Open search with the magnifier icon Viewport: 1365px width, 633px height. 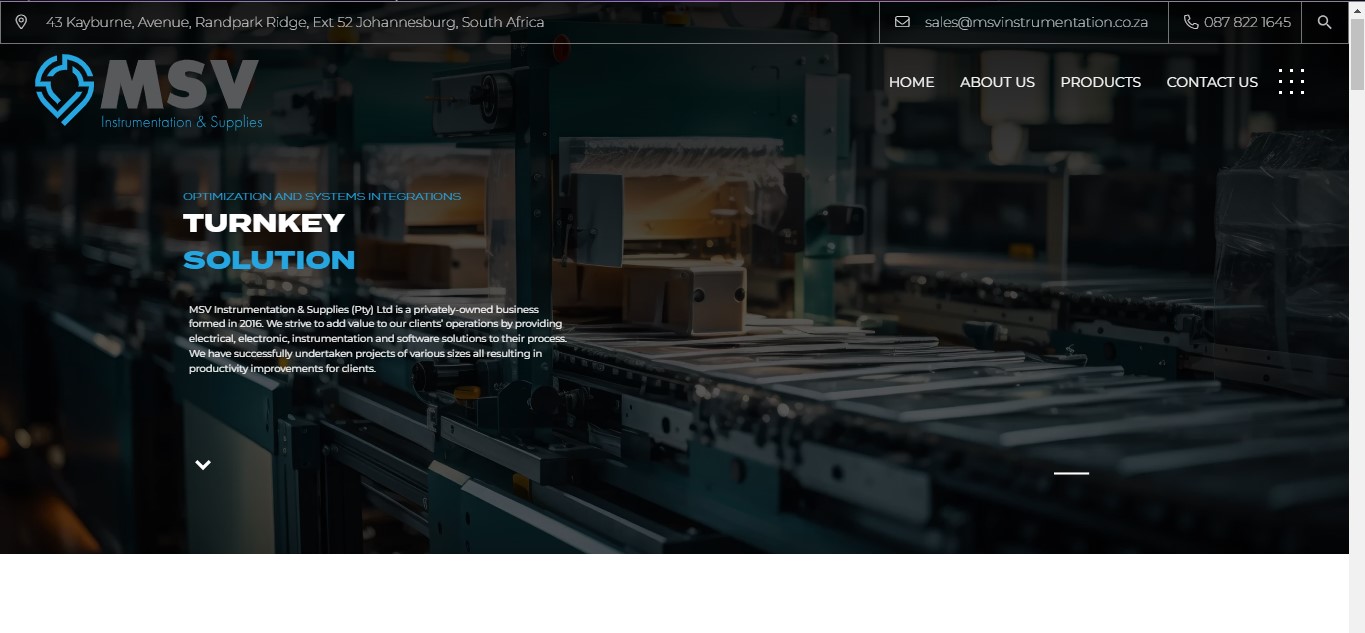[x=1324, y=22]
